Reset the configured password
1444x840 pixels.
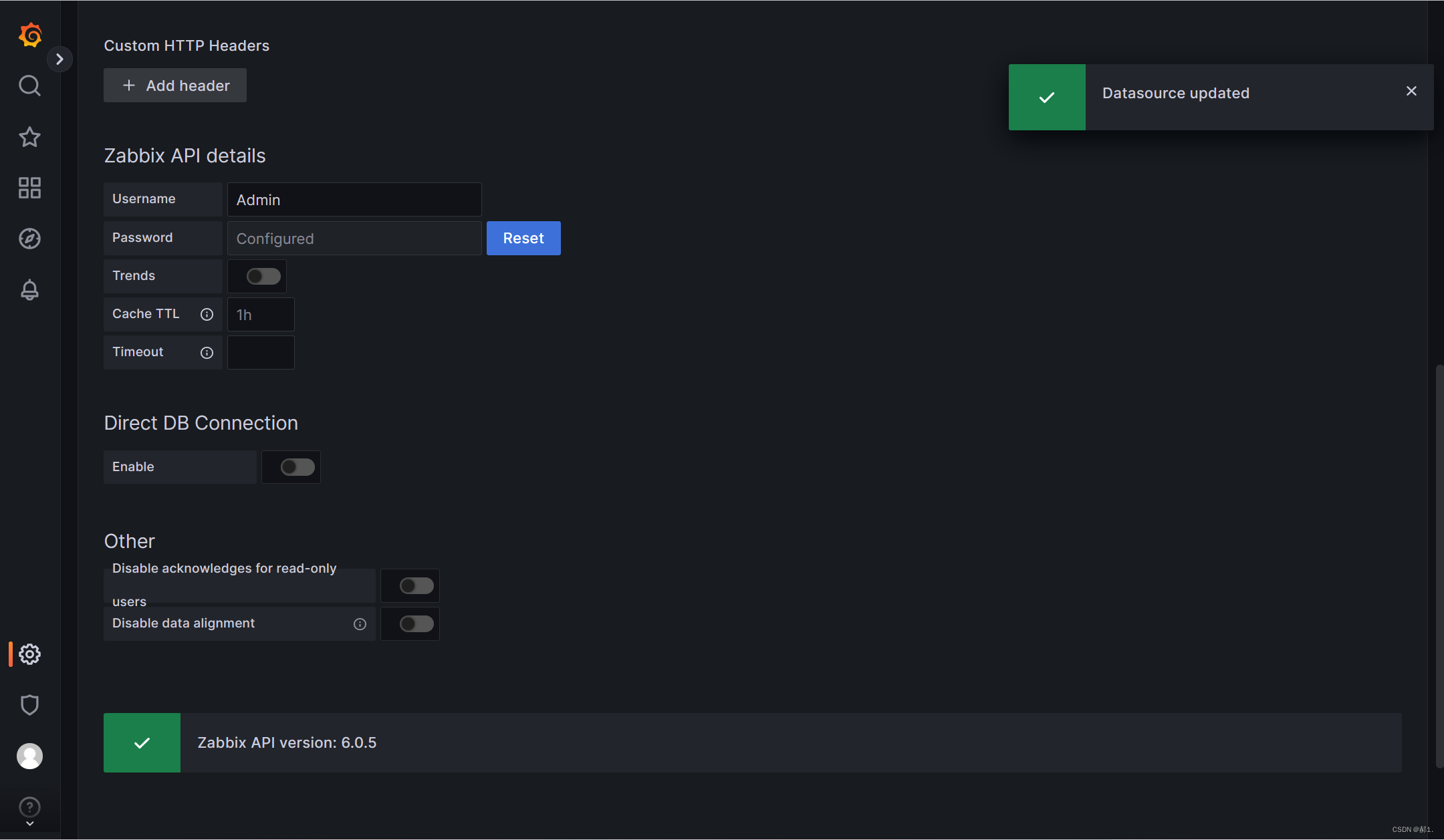tap(523, 239)
